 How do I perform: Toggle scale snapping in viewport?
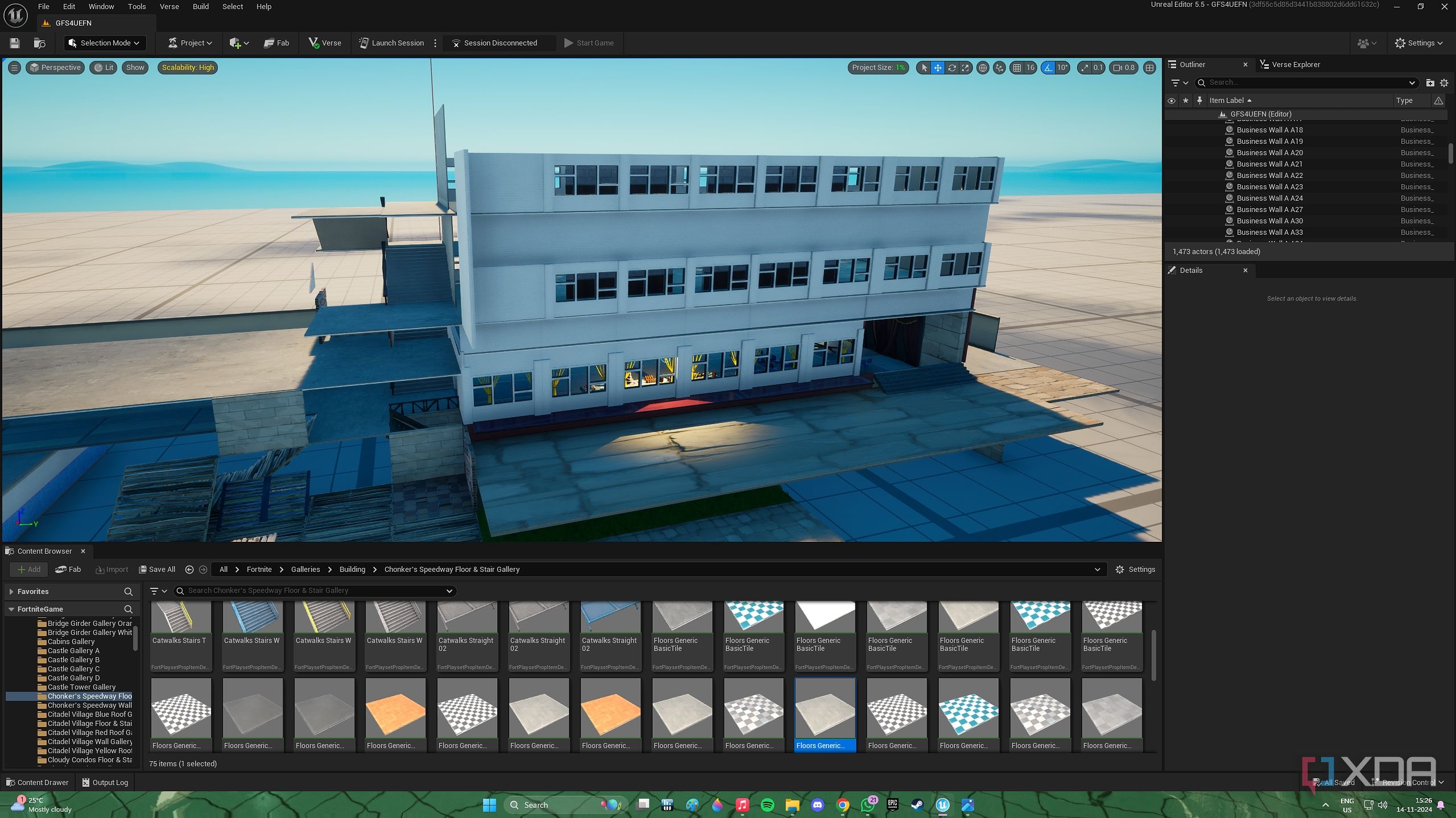1085,68
